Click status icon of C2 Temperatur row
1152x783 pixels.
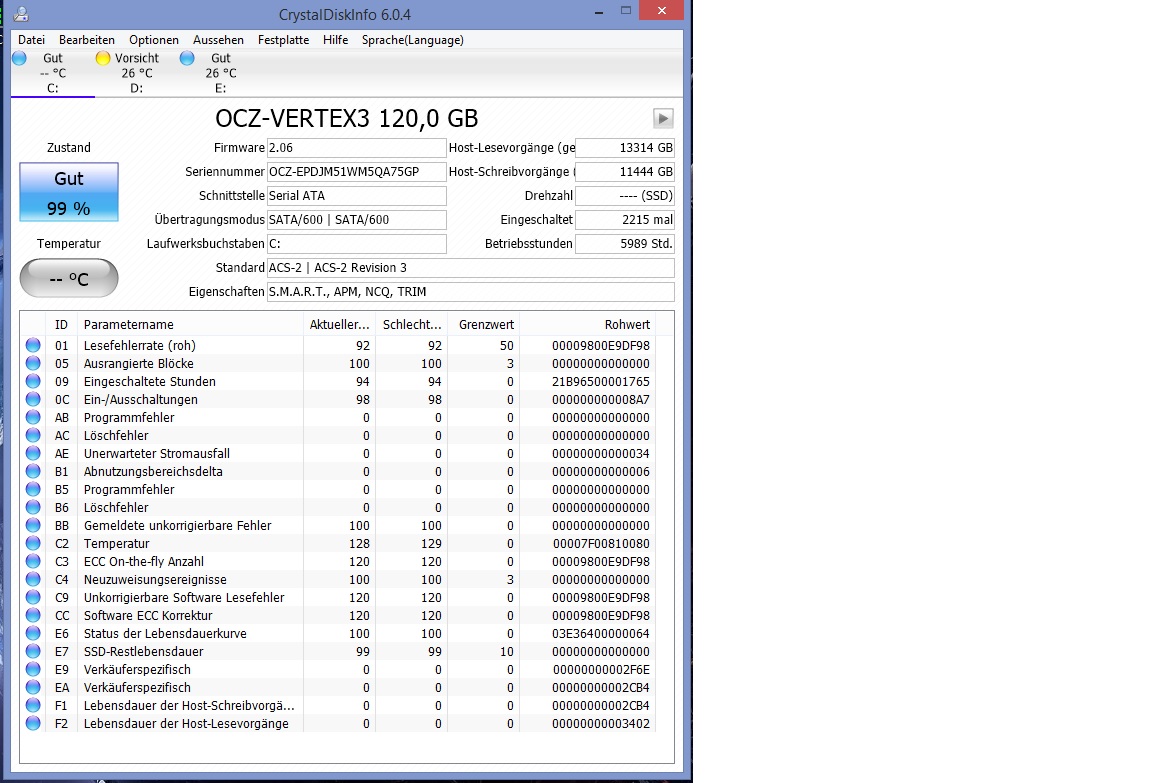(x=33, y=543)
